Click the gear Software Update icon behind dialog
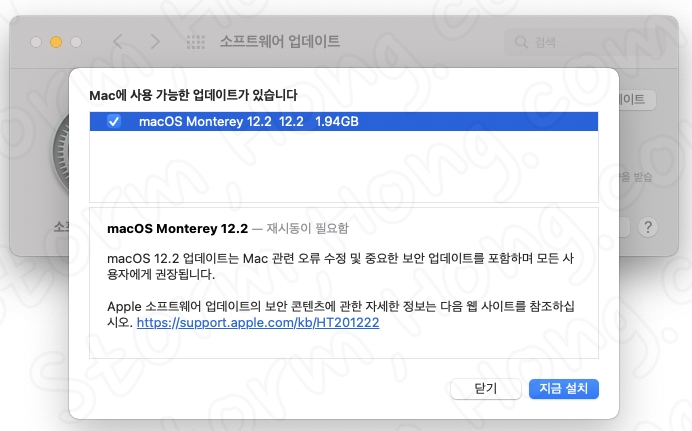Screen dimensions: 692x431 click(x=61, y=152)
